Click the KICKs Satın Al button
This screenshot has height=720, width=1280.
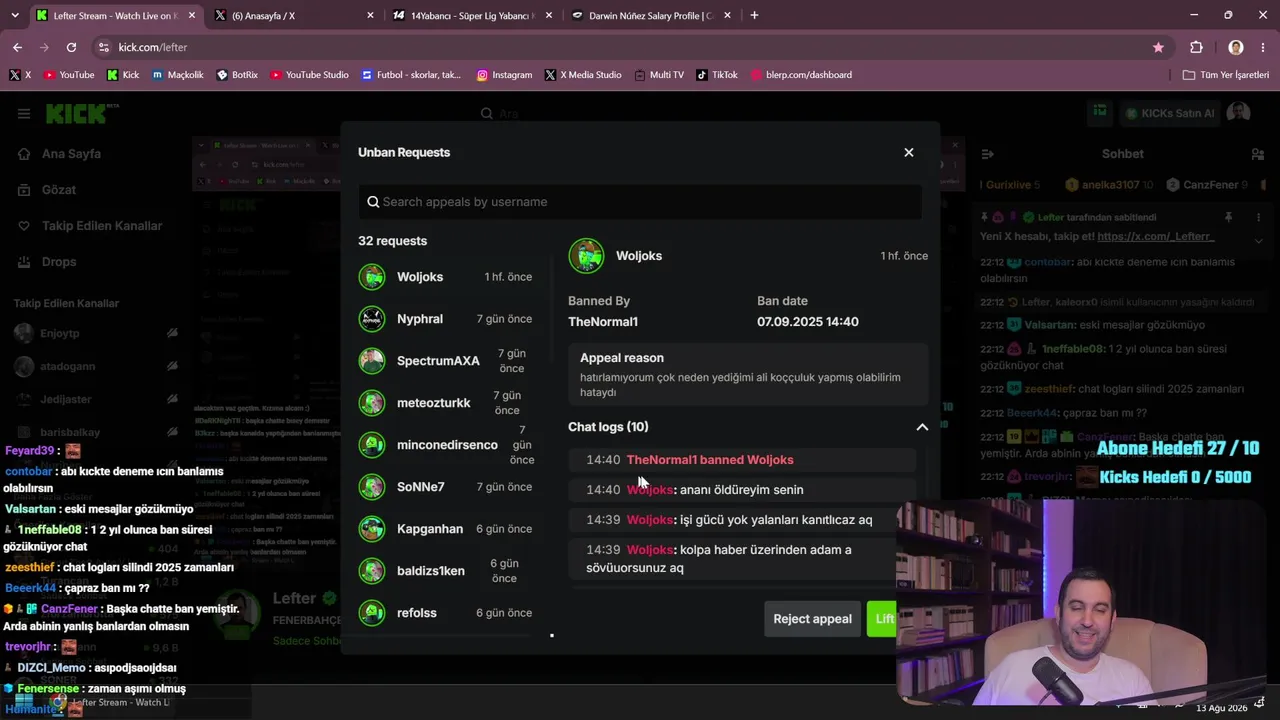click(x=1169, y=113)
